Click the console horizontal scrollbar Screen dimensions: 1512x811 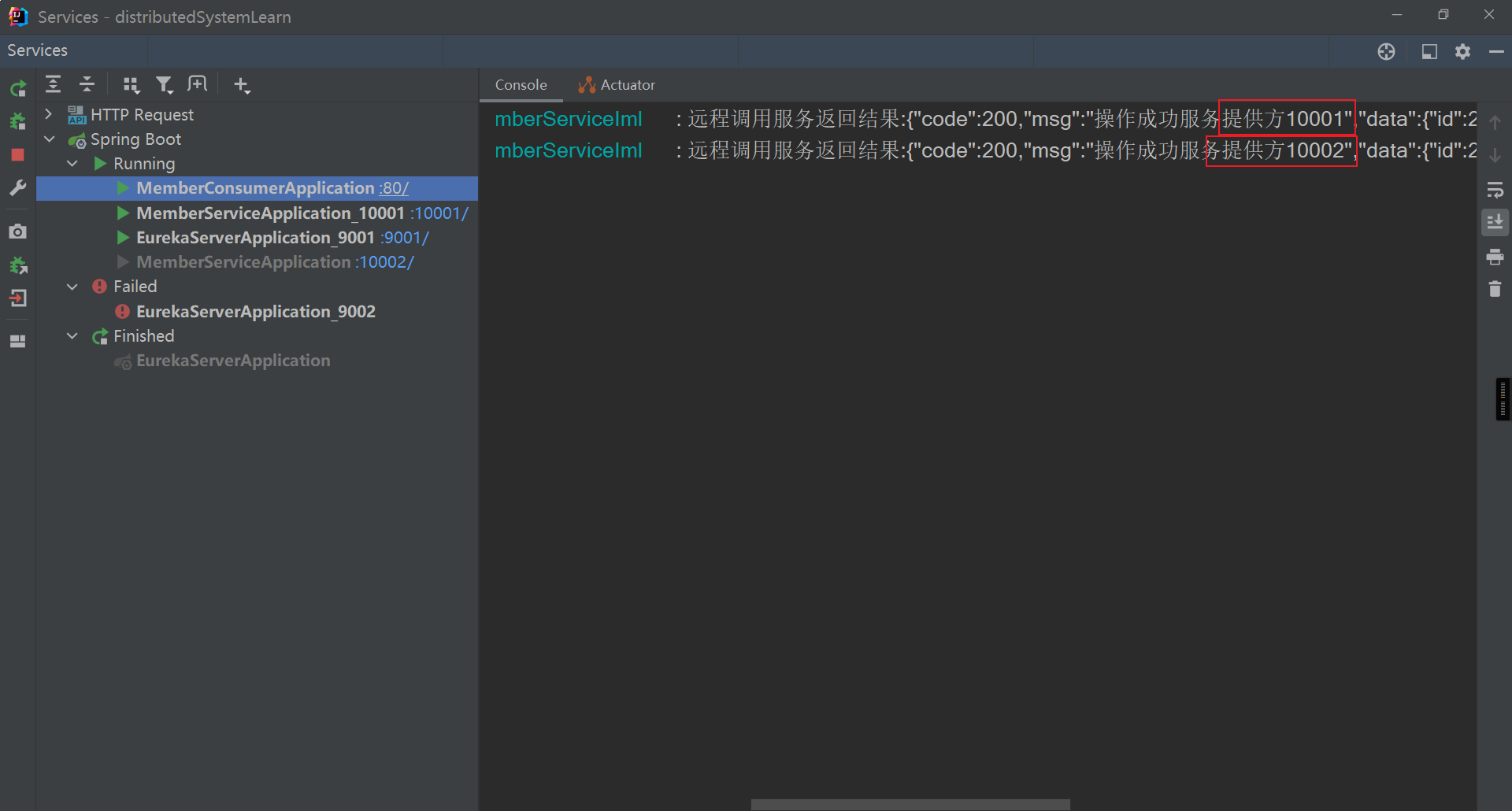coord(910,804)
